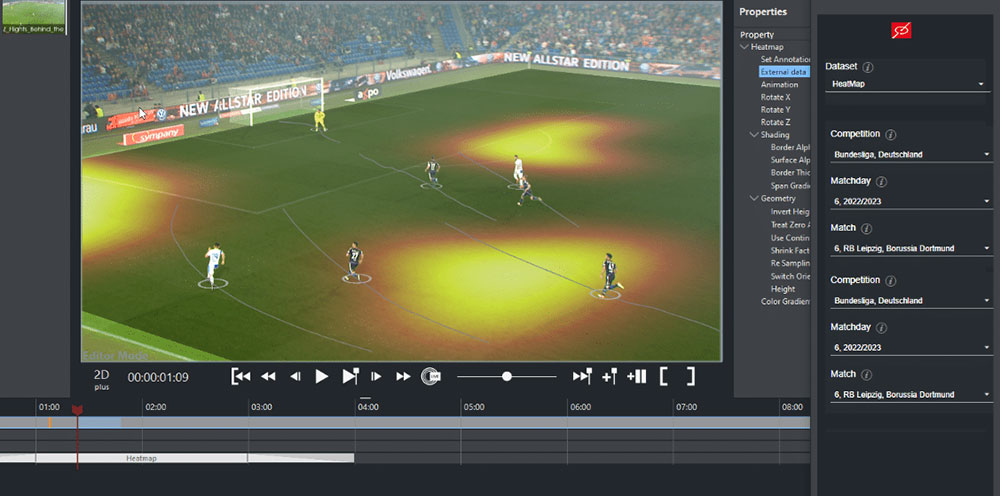Select the Rotate Z property
This screenshot has height=496, width=1000.
[776, 122]
